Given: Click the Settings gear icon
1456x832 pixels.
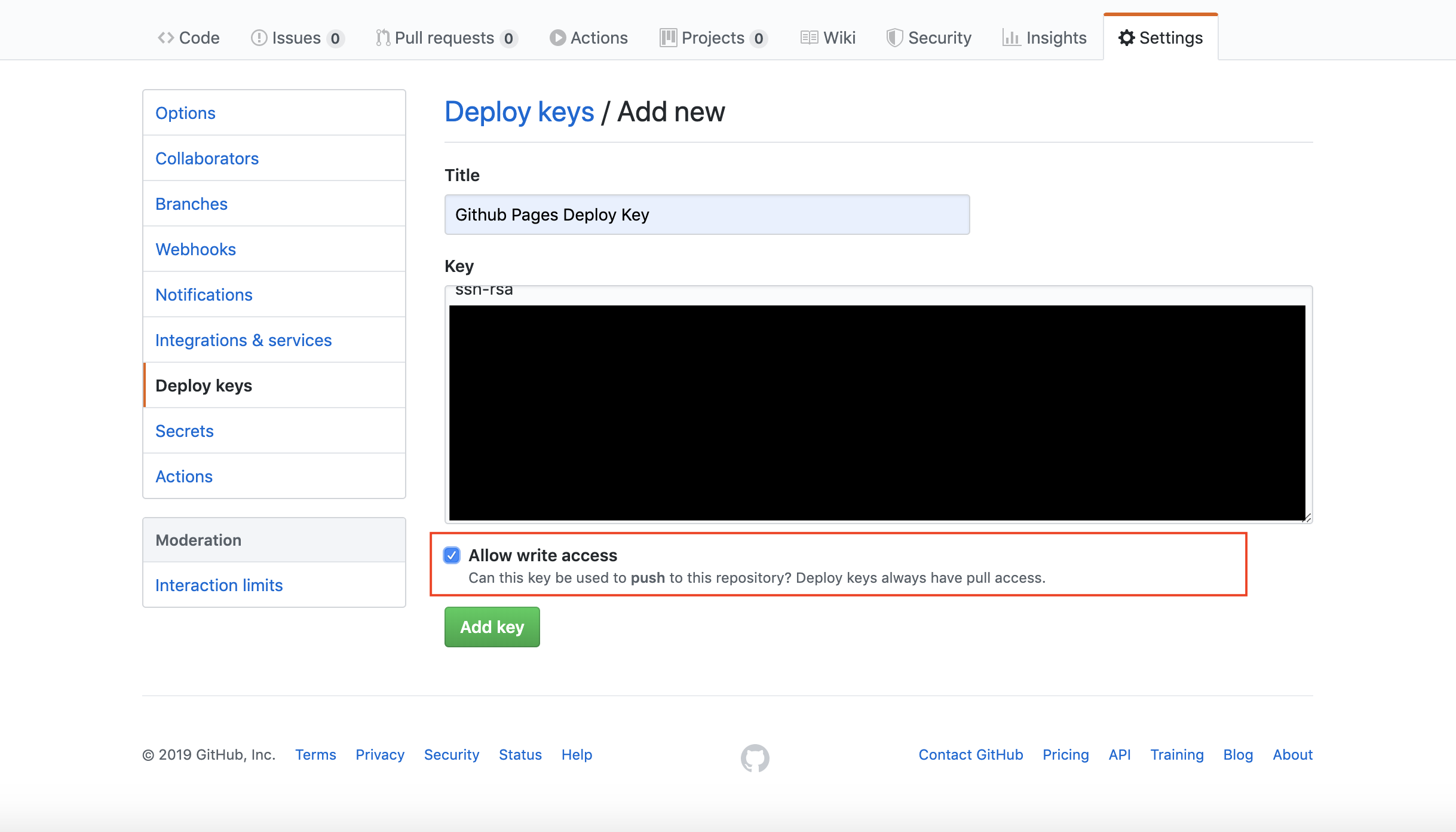Looking at the screenshot, I should [1126, 38].
